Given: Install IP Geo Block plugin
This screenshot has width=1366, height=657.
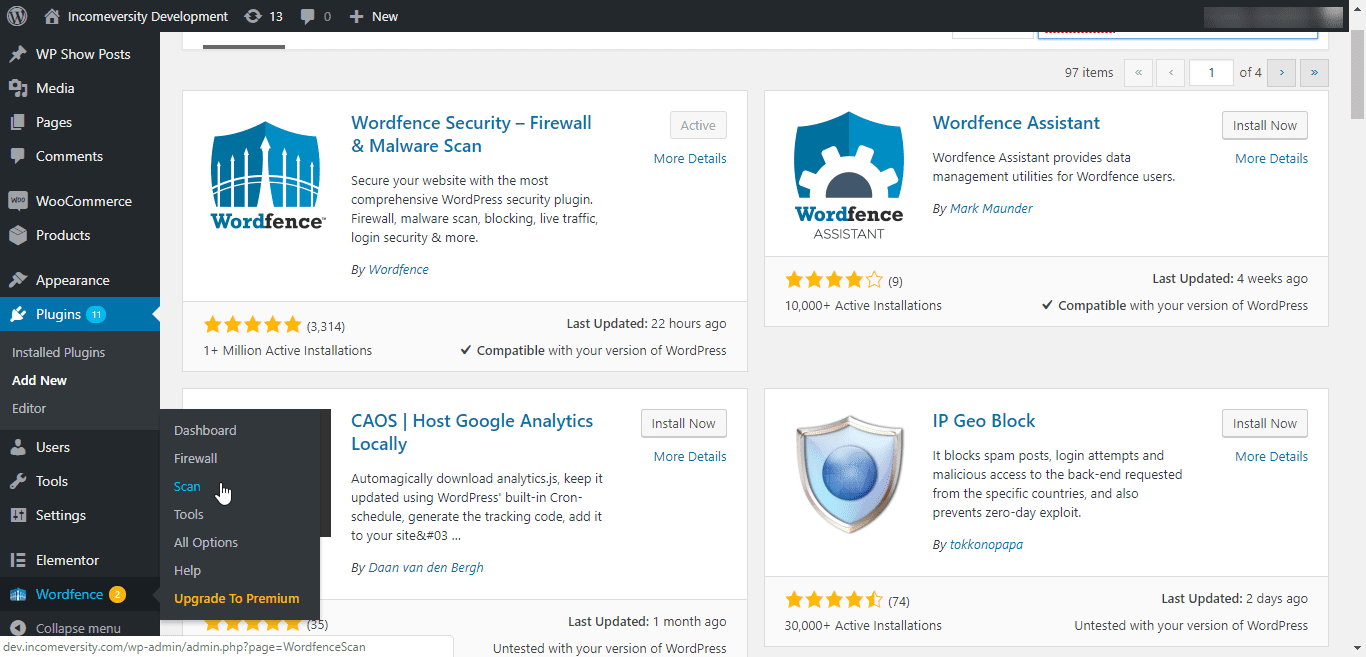Looking at the screenshot, I should pos(1265,423).
